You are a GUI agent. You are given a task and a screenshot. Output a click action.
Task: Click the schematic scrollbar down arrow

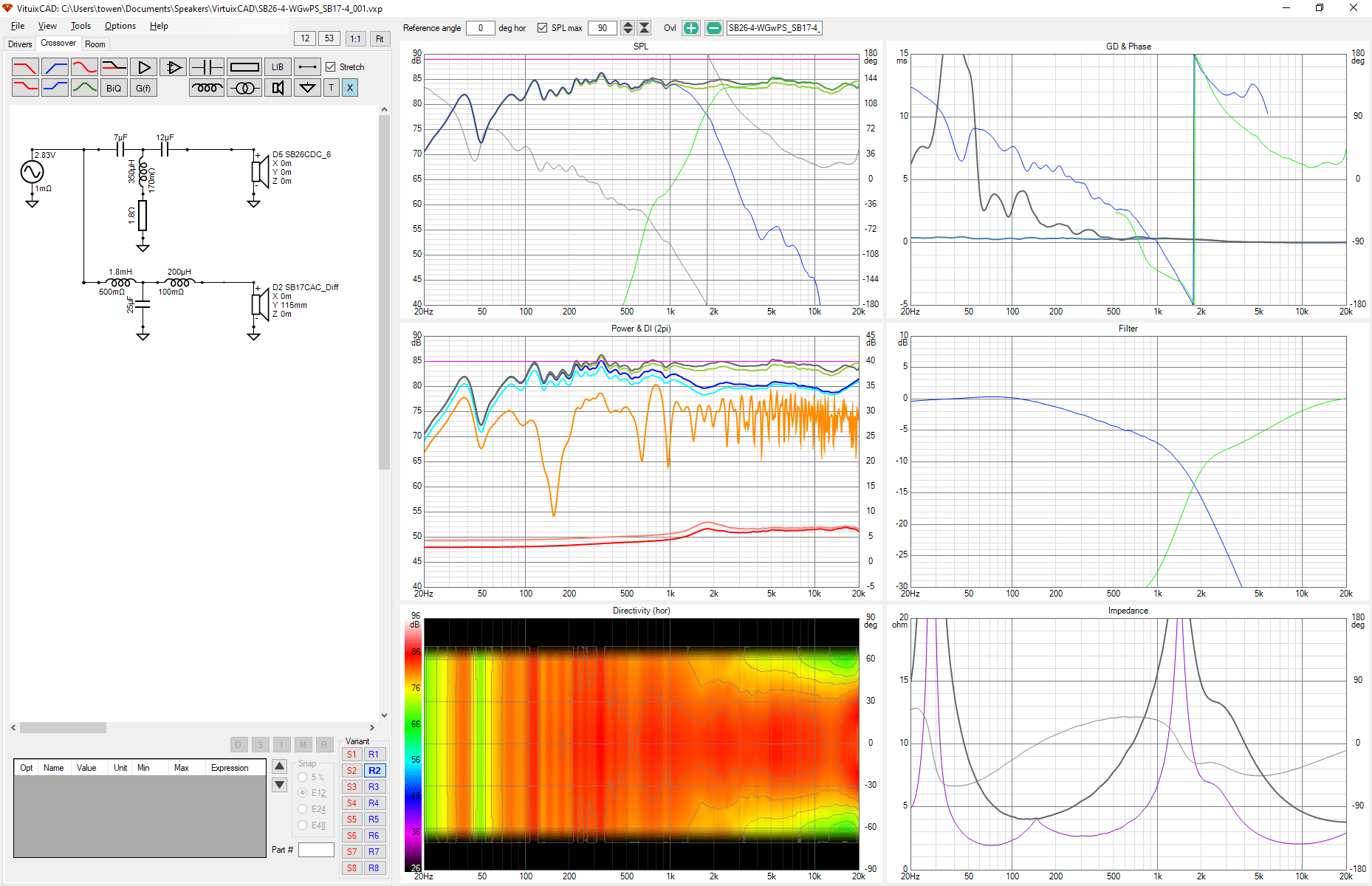pos(384,715)
